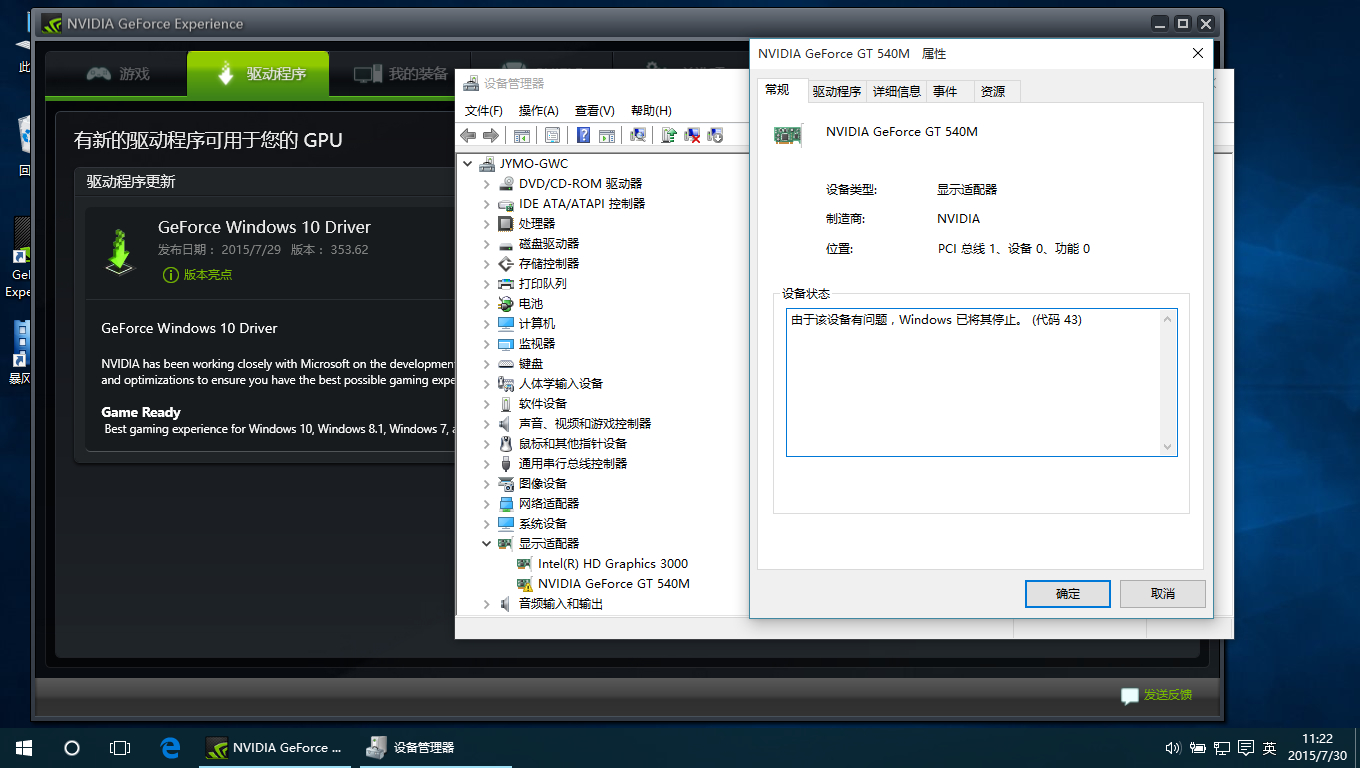
Task: Click the green download arrow driver icon
Action: coord(119,251)
